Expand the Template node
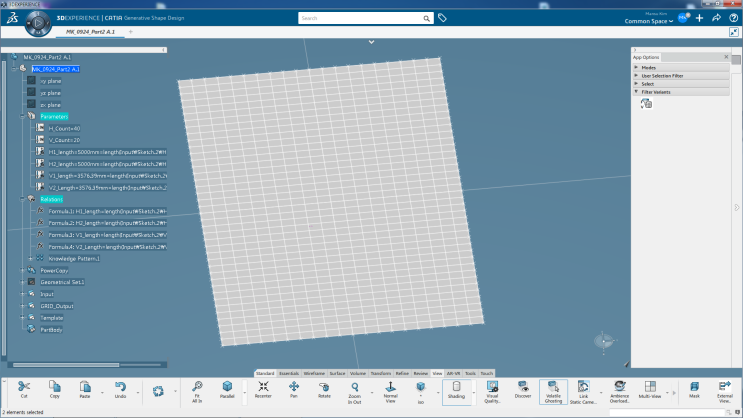743x418 pixels. (22, 318)
